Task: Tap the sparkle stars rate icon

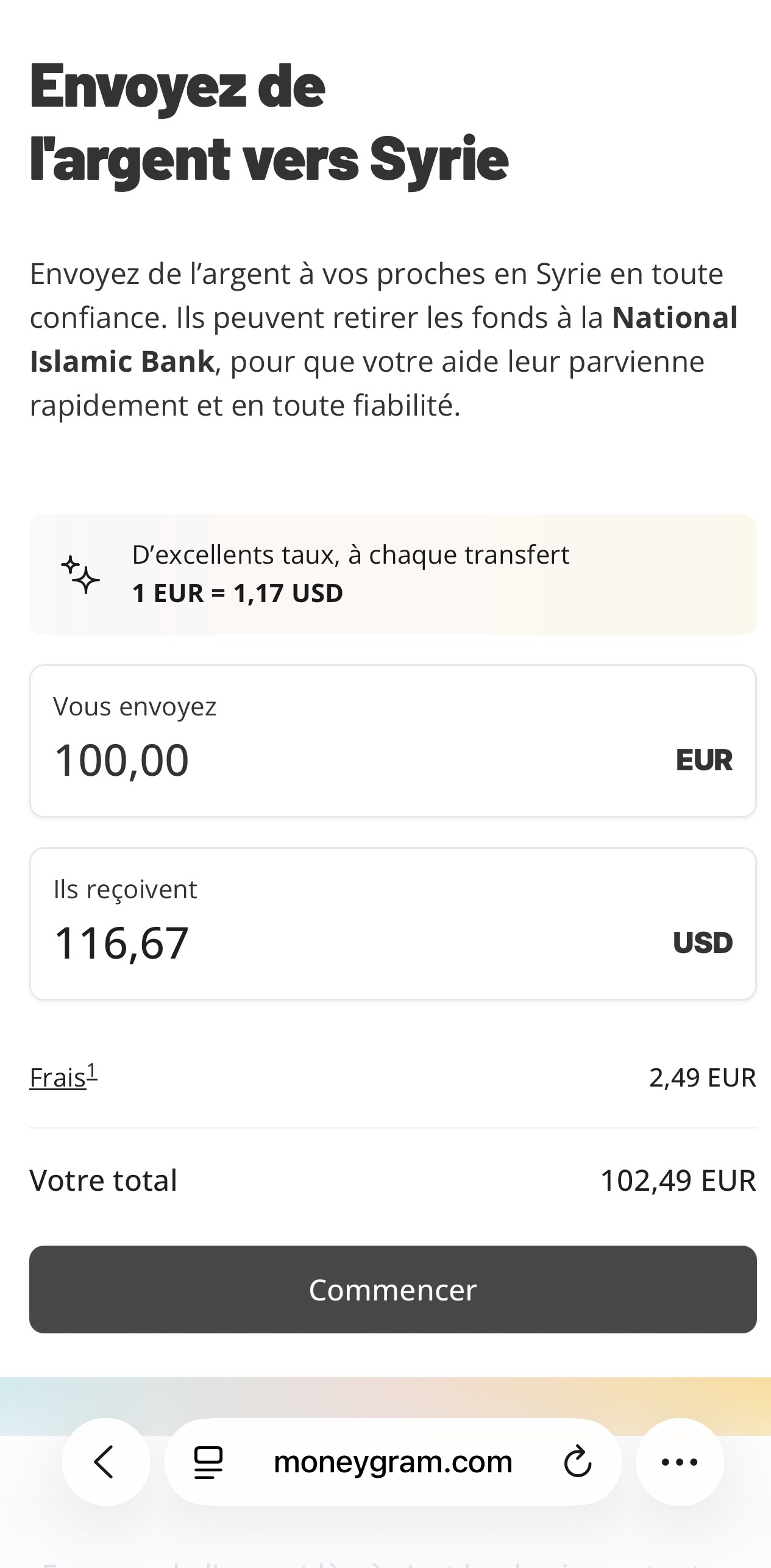Action: point(80,574)
